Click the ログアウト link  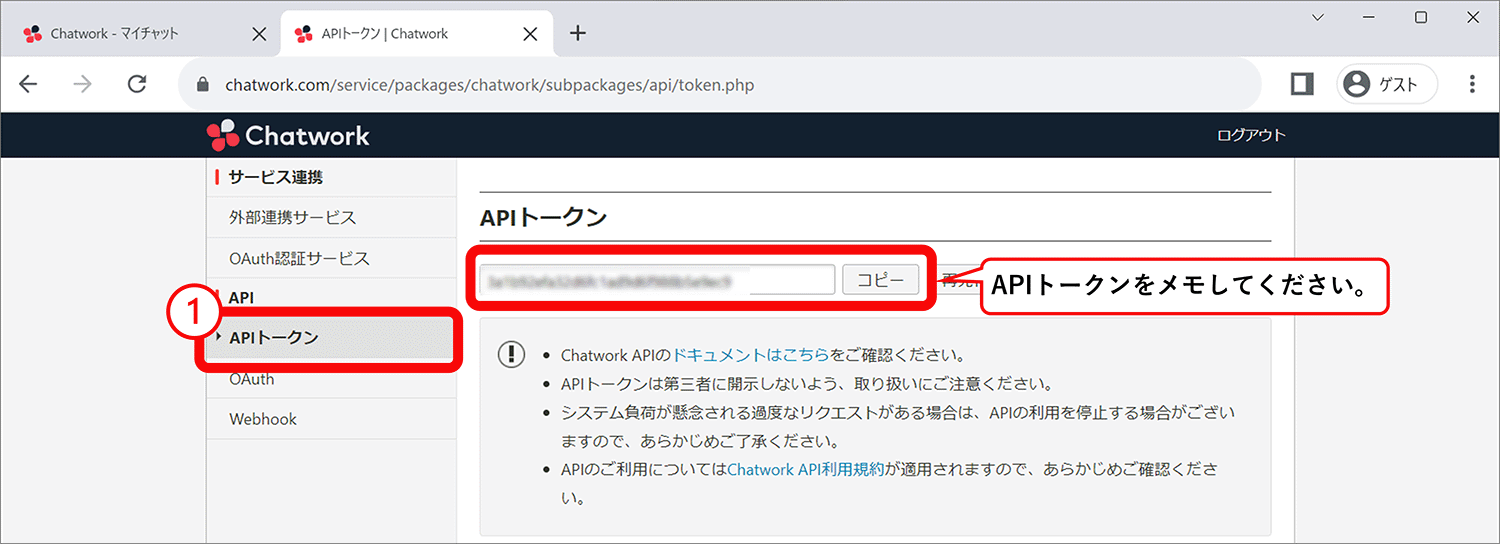point(1251,135)
